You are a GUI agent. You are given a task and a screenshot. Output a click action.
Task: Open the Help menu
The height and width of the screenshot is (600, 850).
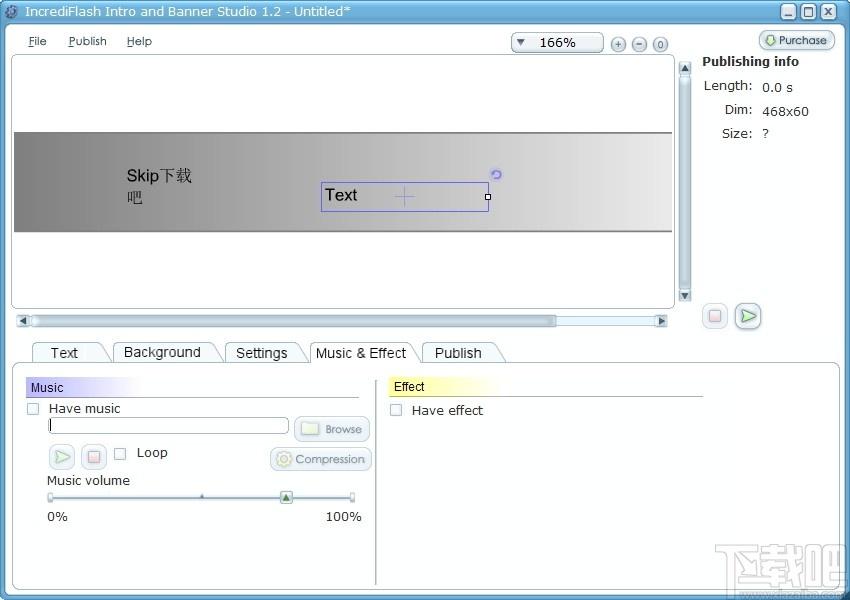[x=139, y=41]
